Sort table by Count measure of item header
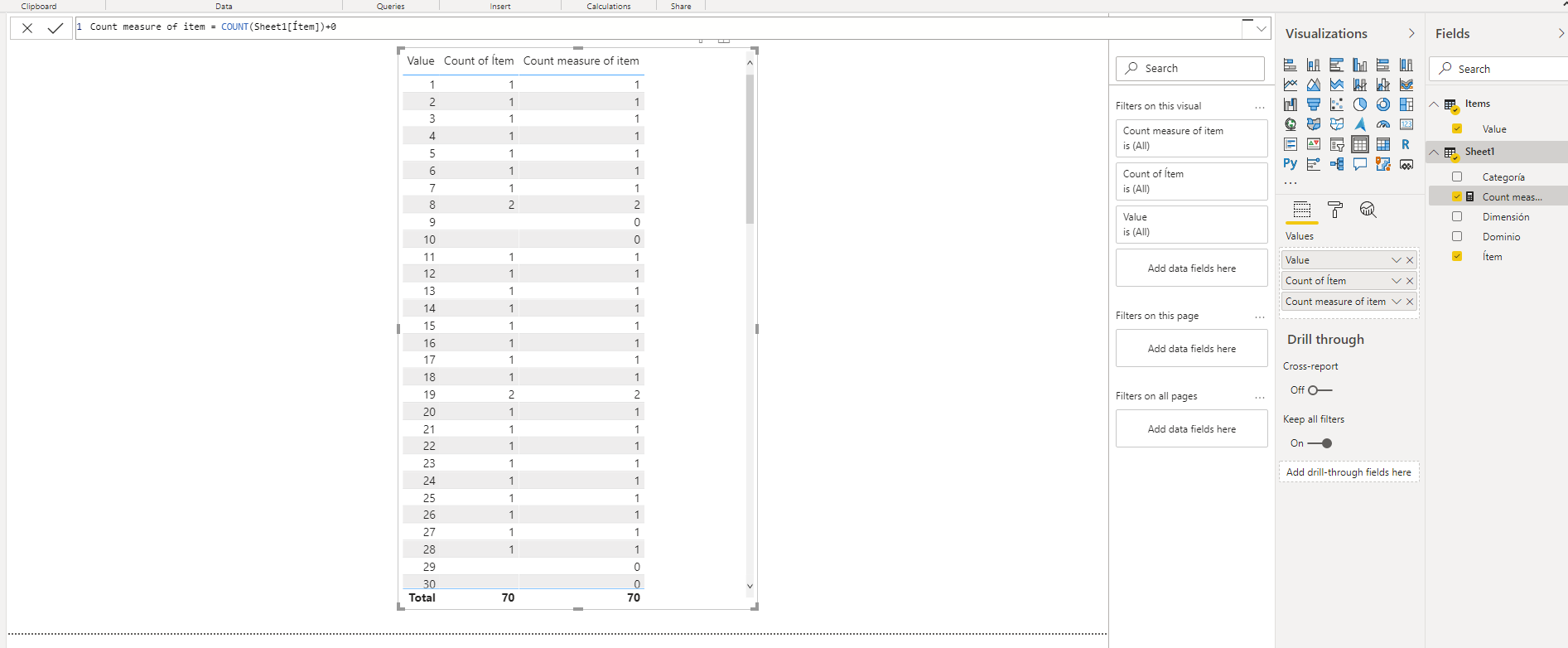This screenshot has width=1568, height=648. [581, 60]
